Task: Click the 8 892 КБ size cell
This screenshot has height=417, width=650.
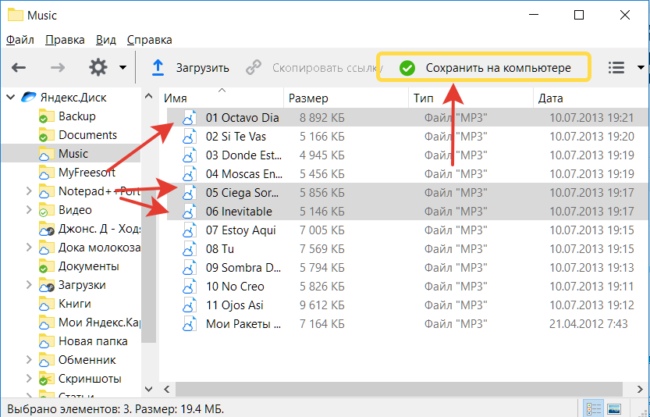Action: tap(322, 118)
